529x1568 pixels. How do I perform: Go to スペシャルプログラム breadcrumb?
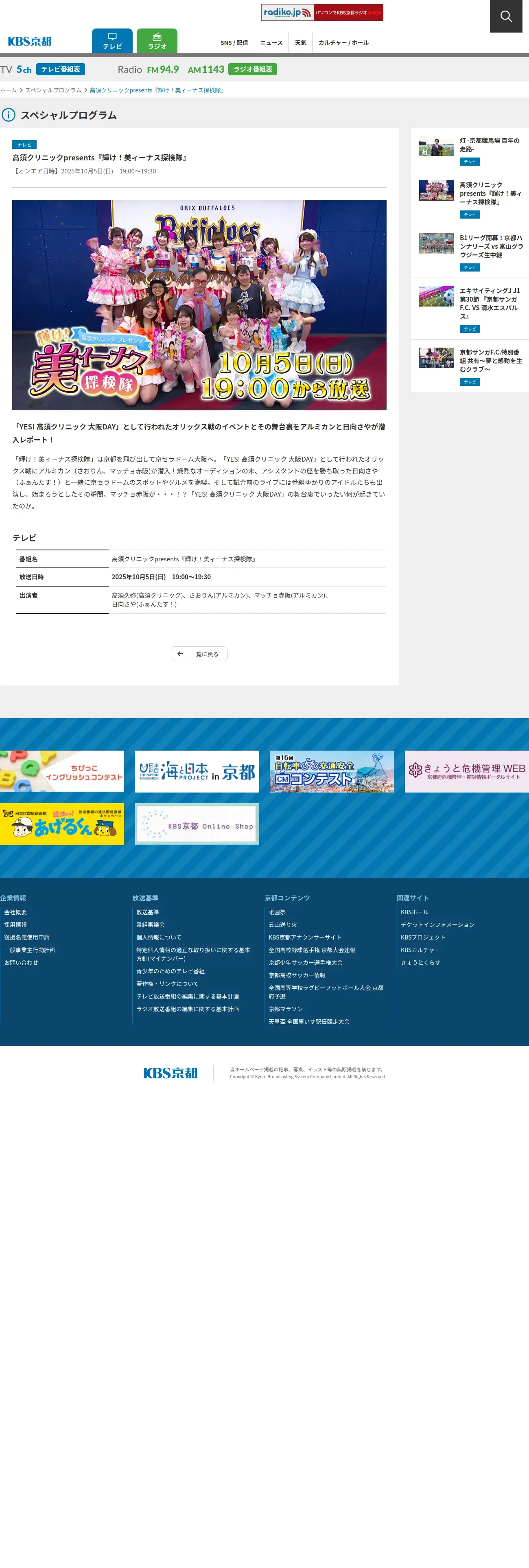pos(53,90)
